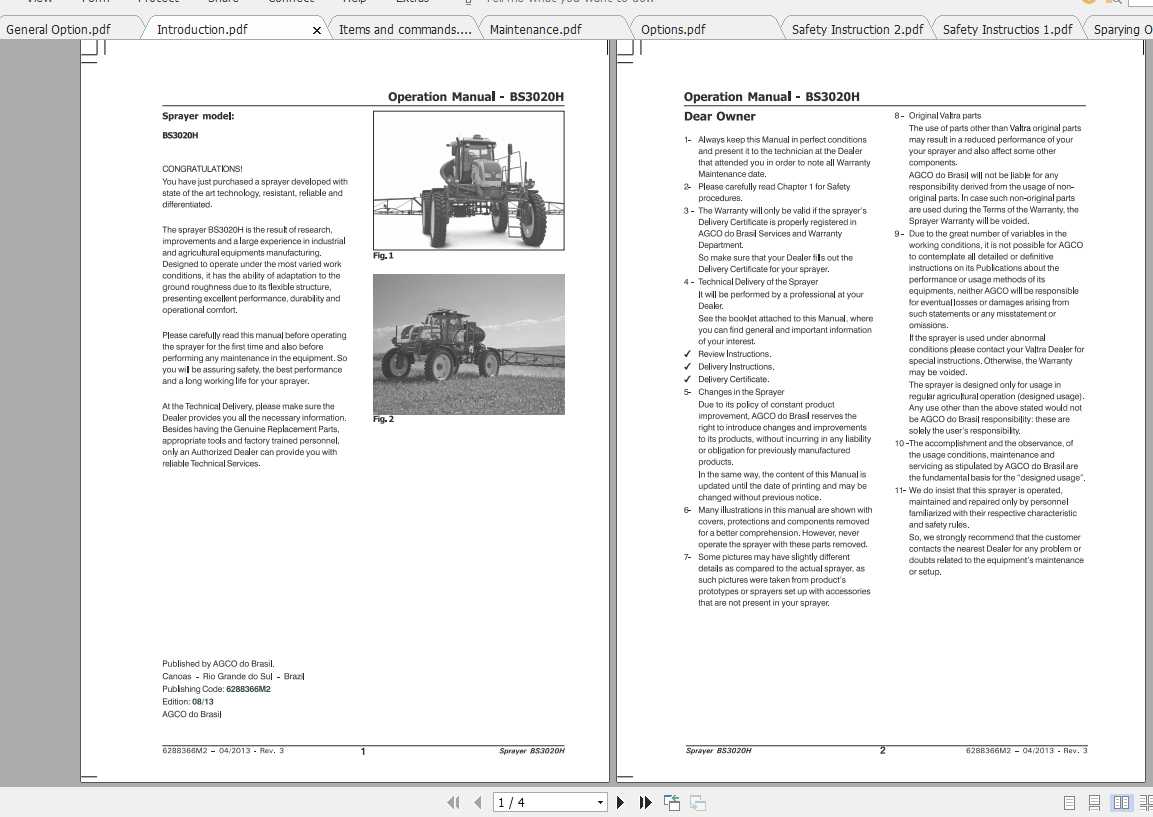Click page 2 'Operation Manual - BS3020H' header
Image resolution: width=1153 pixels, height=817 pixels.
pos(771,97)
